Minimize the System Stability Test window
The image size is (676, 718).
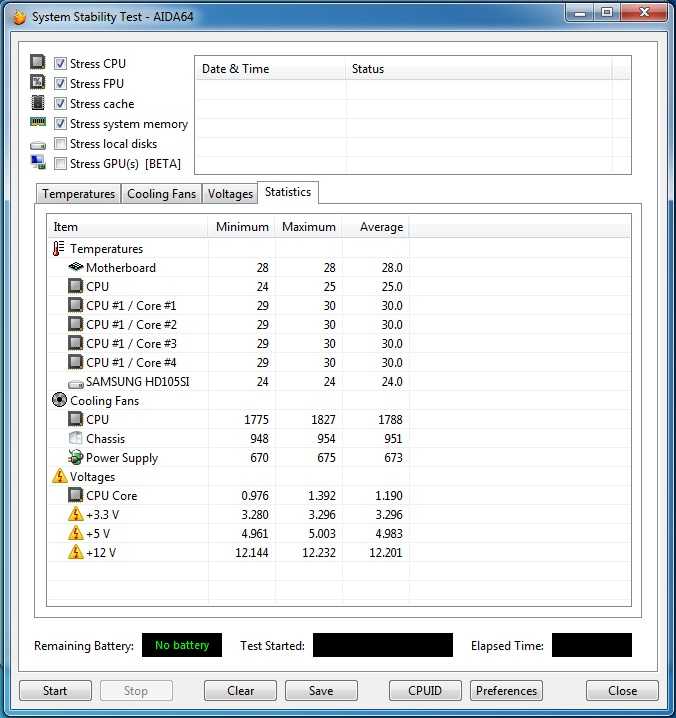coord(580,13)
